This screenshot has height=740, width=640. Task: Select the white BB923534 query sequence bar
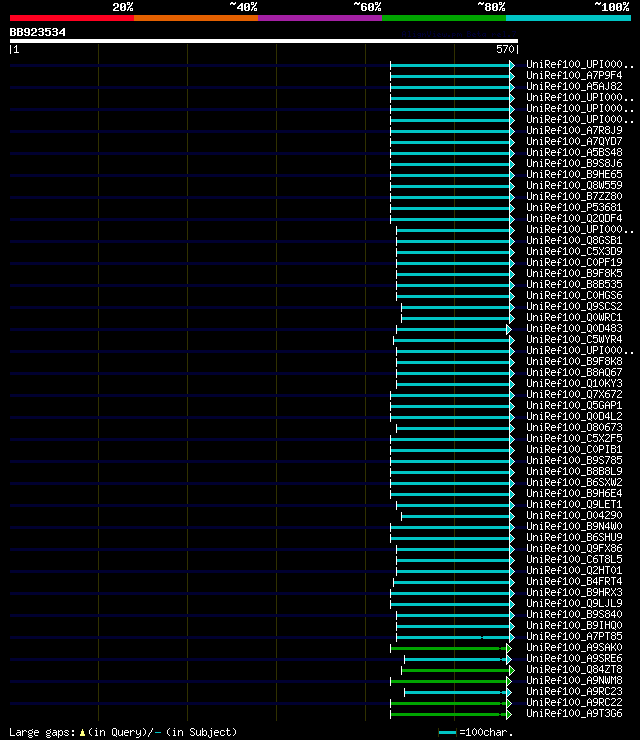tap(264, 41)
